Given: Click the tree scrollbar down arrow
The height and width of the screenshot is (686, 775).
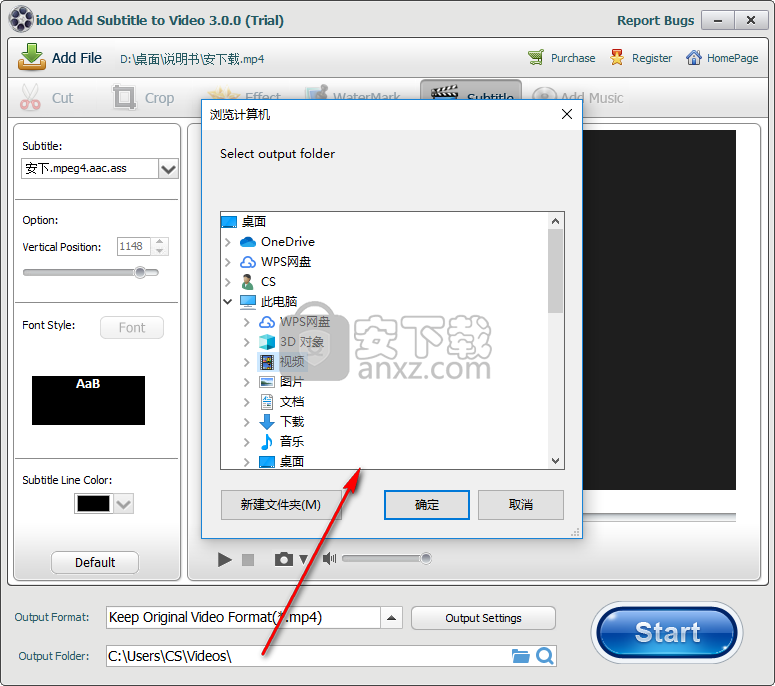Looking at the screenshot, I should click(555, 461).
